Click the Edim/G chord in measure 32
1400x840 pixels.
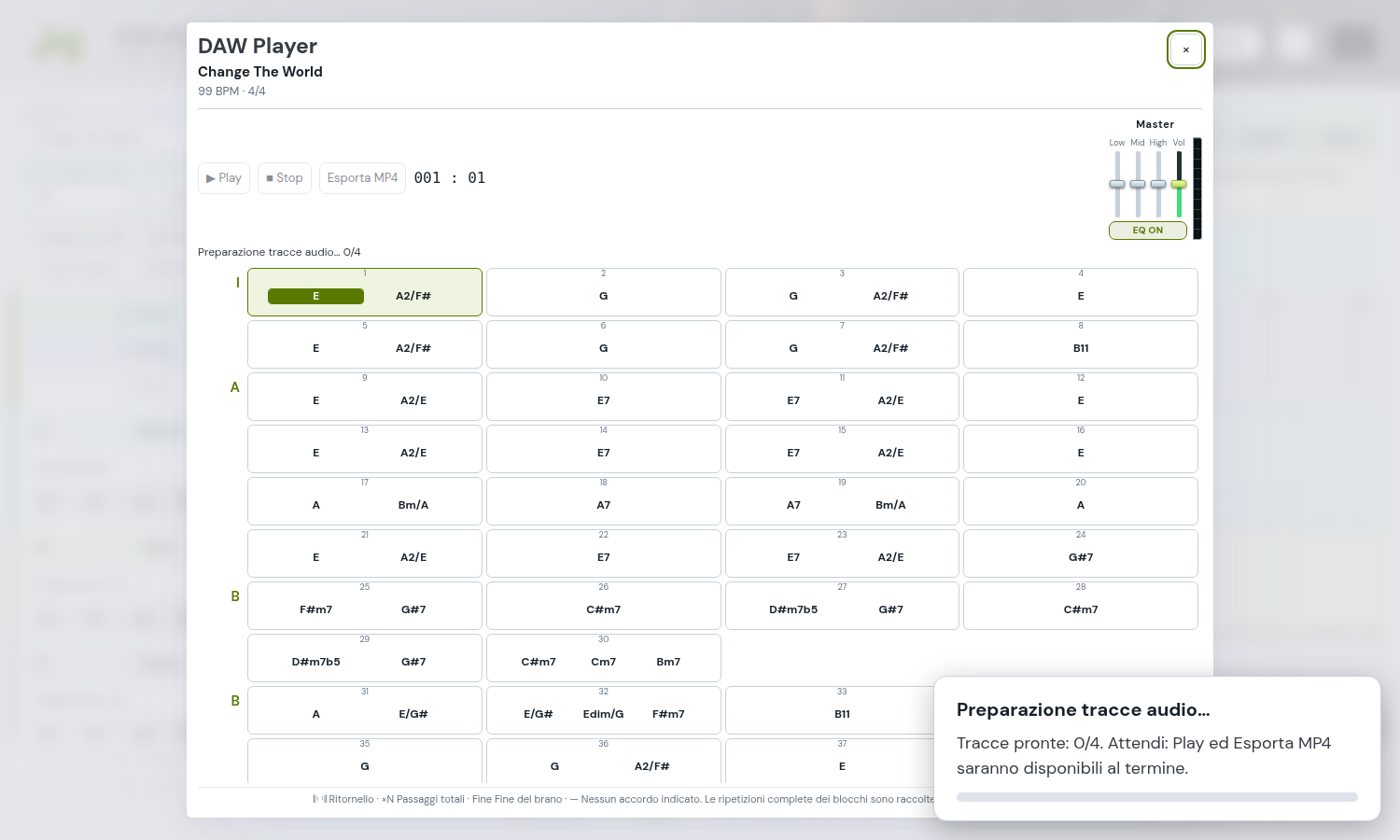pos(604,714)
